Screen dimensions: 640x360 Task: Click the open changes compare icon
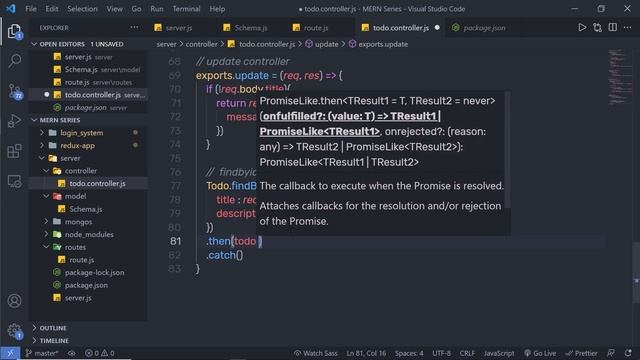click(598, 27)
